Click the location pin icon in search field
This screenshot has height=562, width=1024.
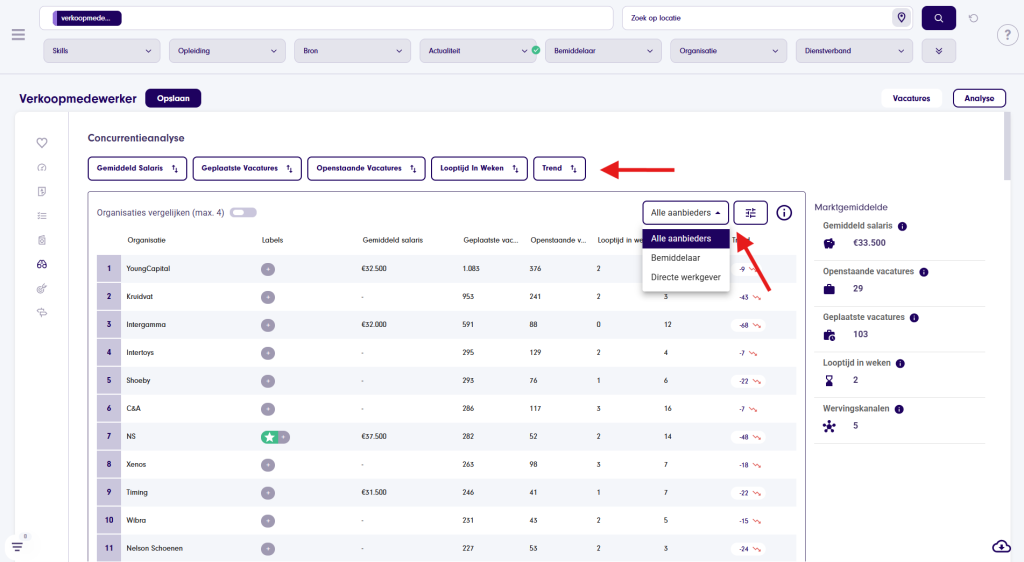901,18
